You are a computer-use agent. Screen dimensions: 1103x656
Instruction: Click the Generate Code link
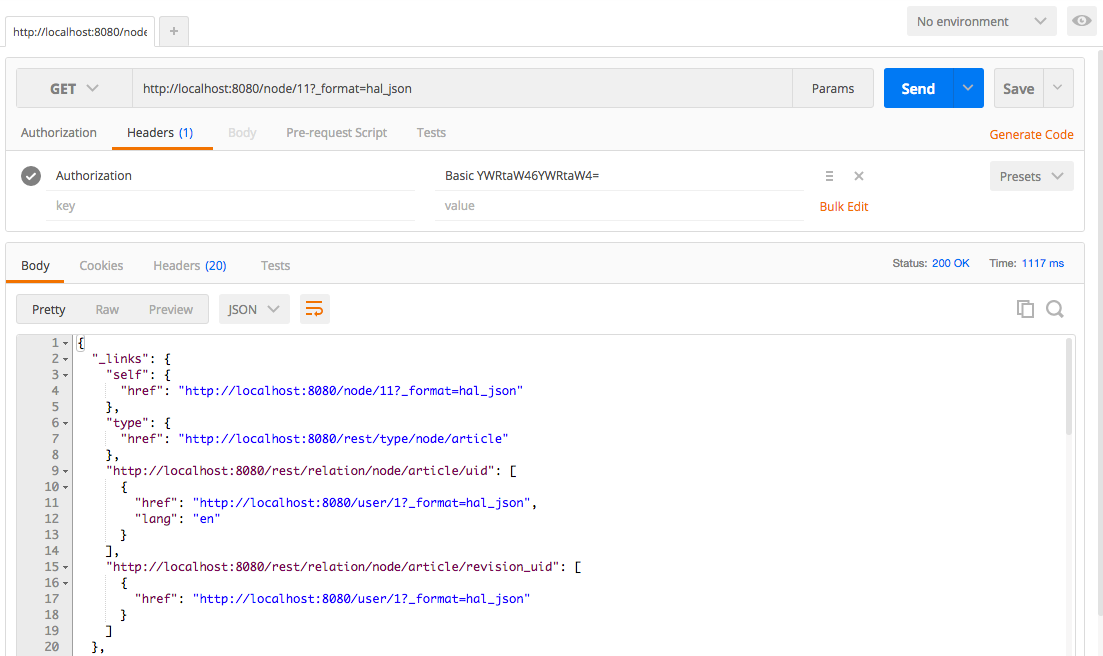tap(1031, 134)
